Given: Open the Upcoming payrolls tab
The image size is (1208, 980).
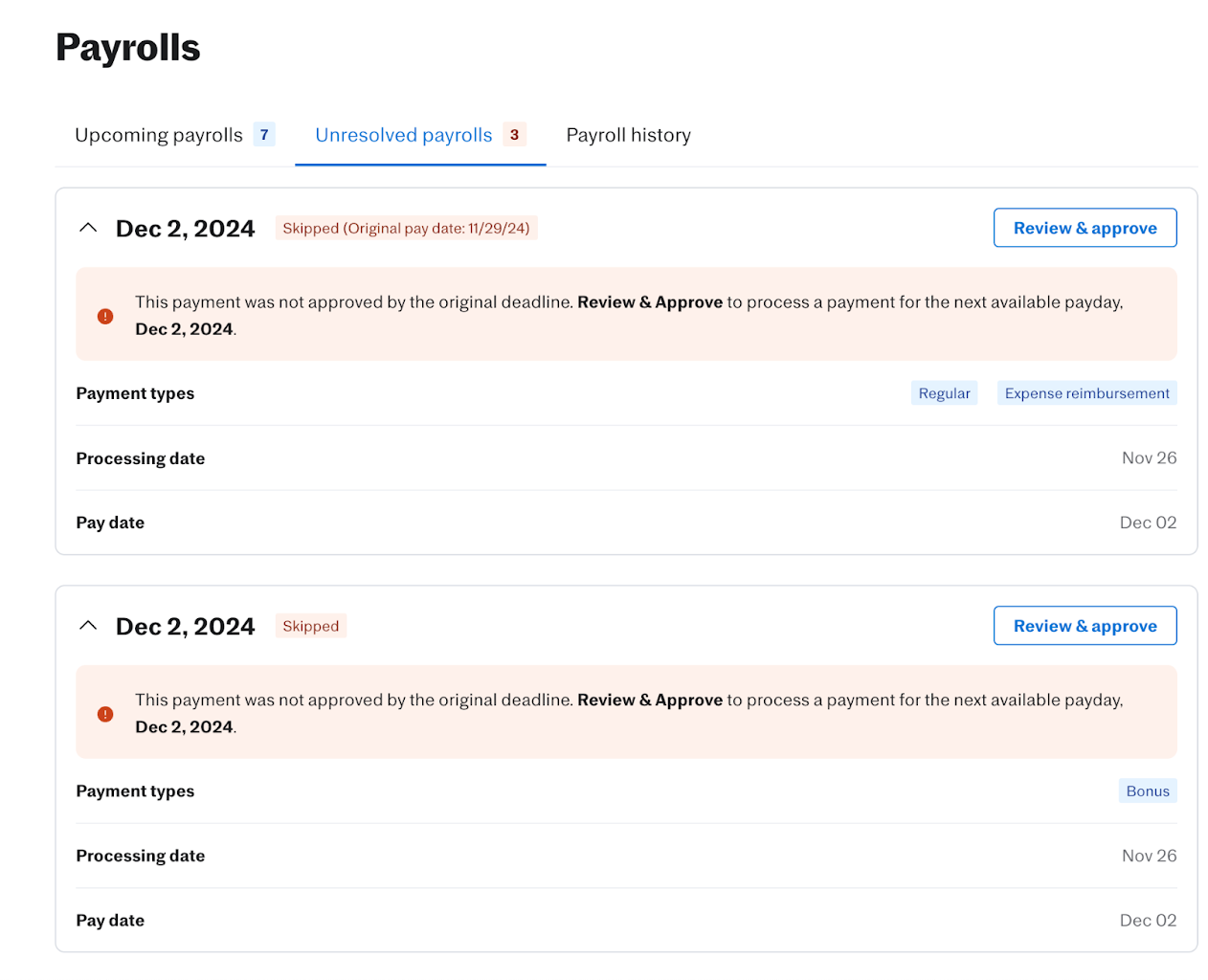Looking at the screenshot, I should click(x=159, y=135).
